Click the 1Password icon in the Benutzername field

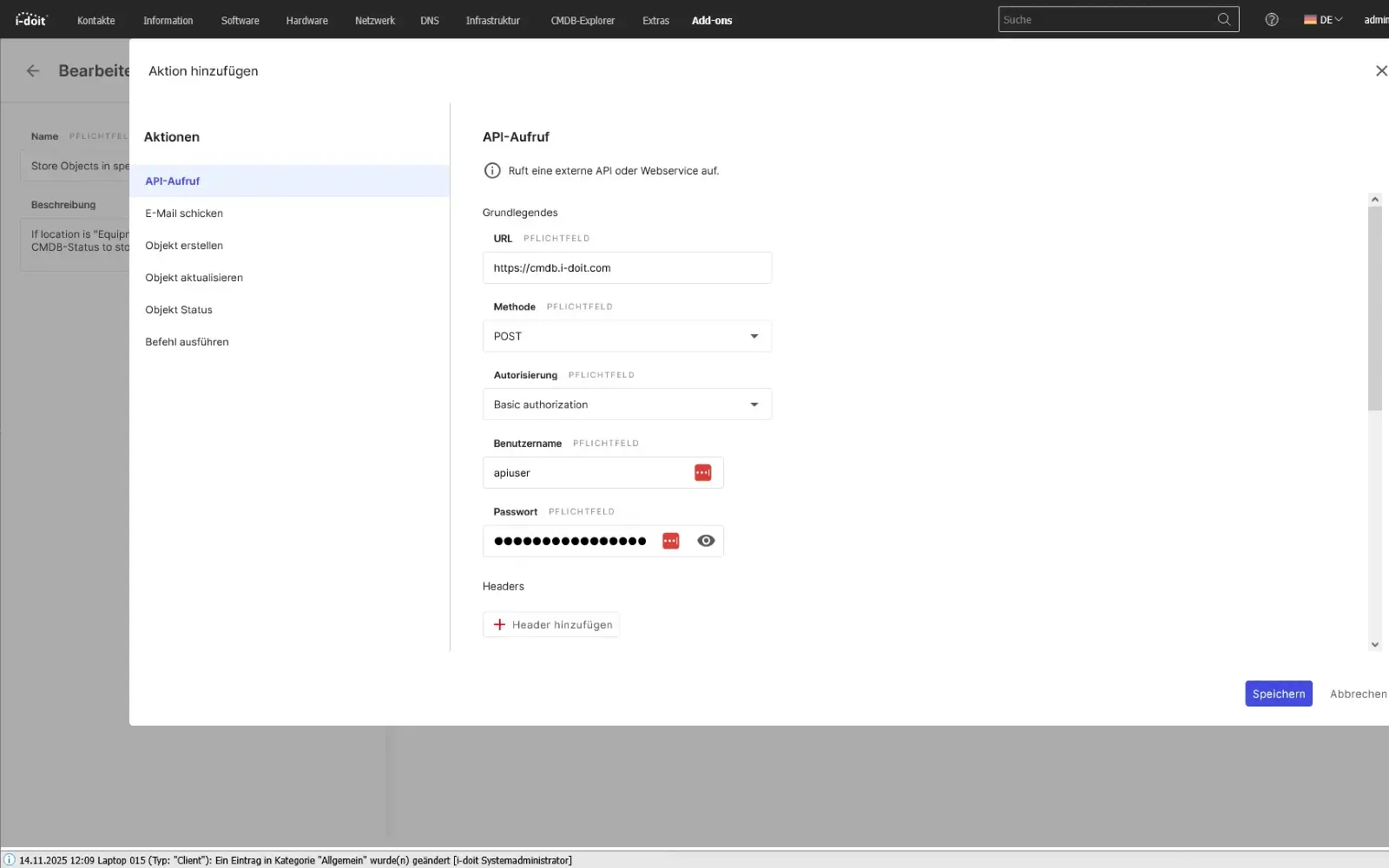pyautogui.click(x=701, y=472)
